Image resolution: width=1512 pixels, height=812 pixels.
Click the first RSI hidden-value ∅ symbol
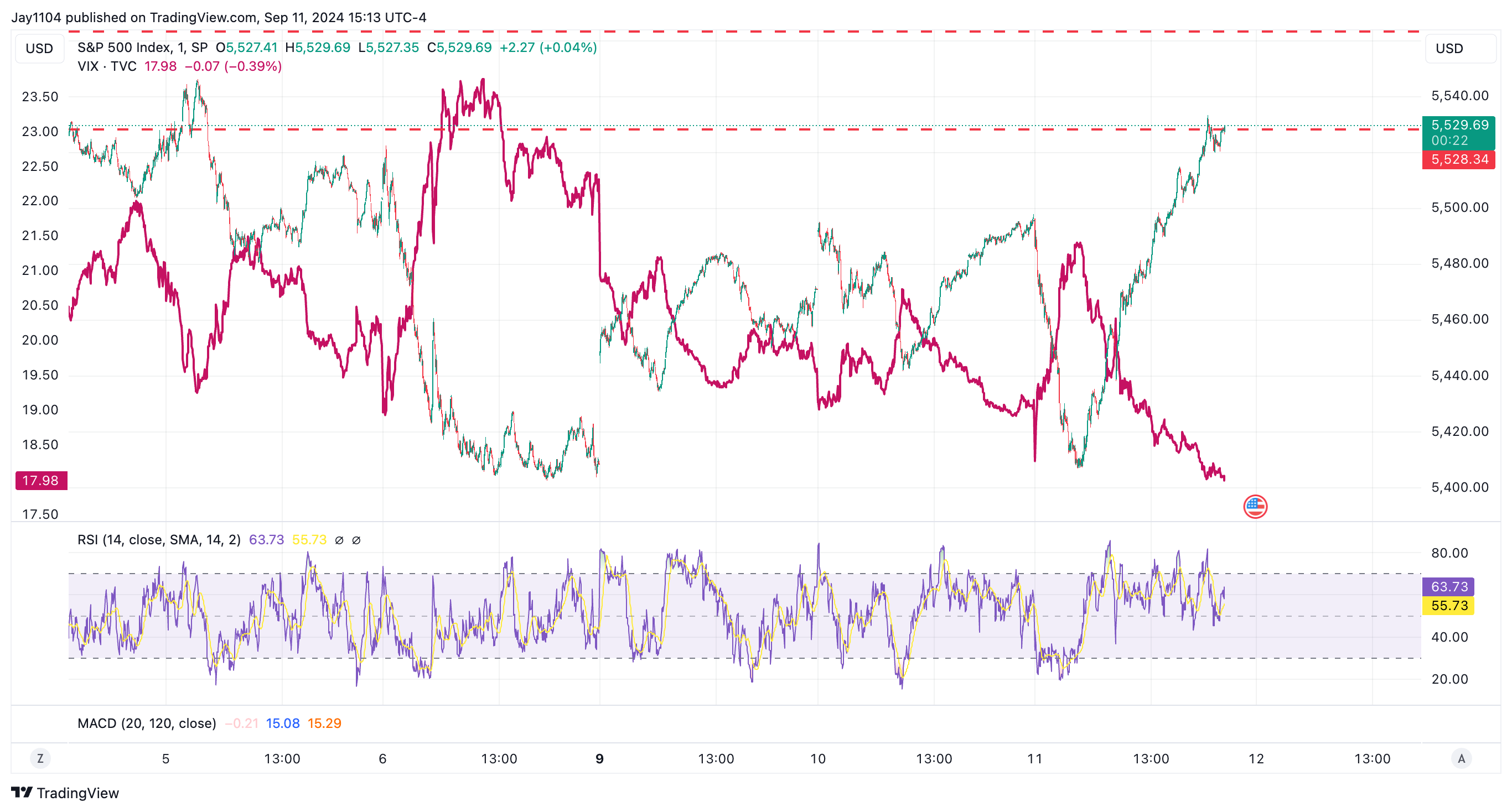[339, 540]
